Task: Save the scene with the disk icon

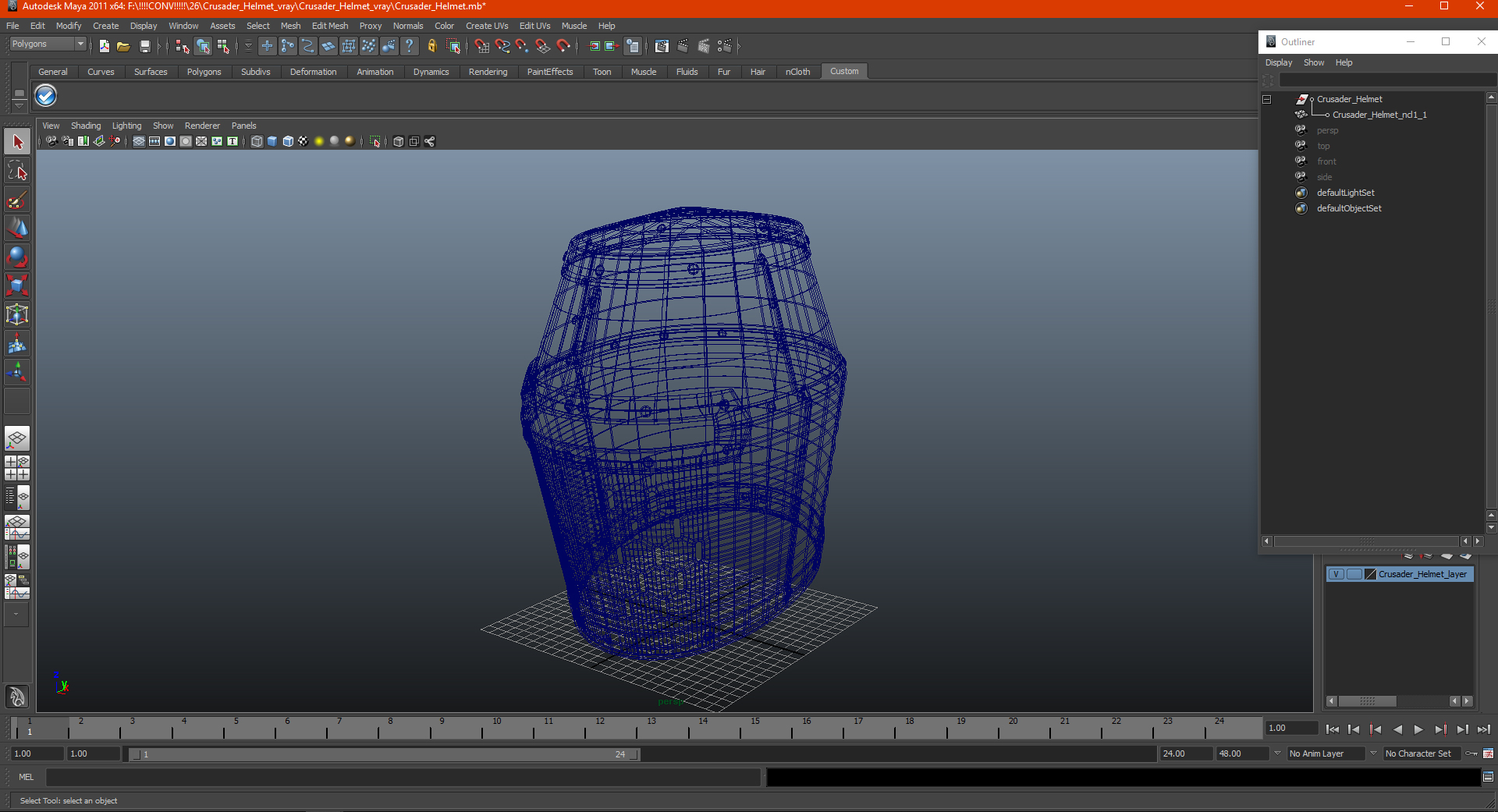Action: tap(145, 47)
